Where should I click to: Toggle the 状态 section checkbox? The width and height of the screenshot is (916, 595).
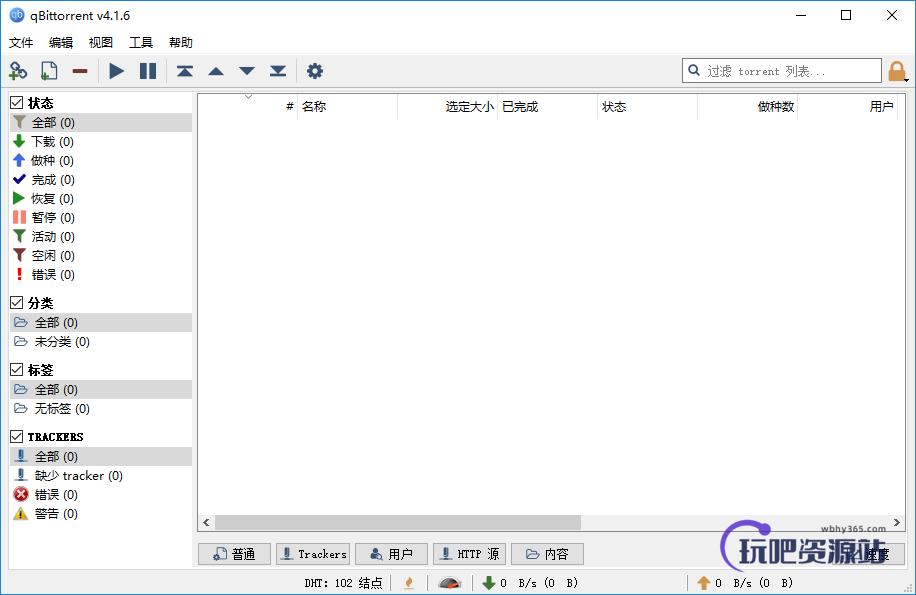click(x=17, y=103)
